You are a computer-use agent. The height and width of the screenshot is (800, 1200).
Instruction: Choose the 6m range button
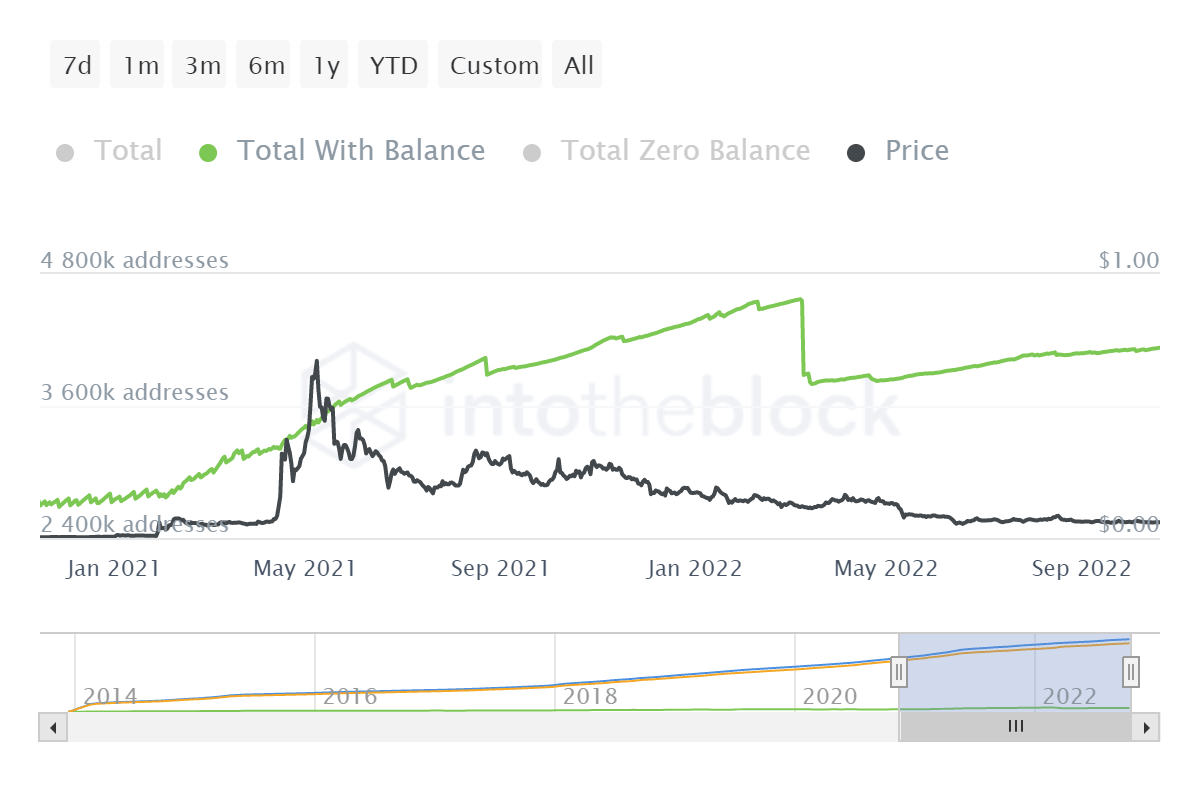pos(267,66)
